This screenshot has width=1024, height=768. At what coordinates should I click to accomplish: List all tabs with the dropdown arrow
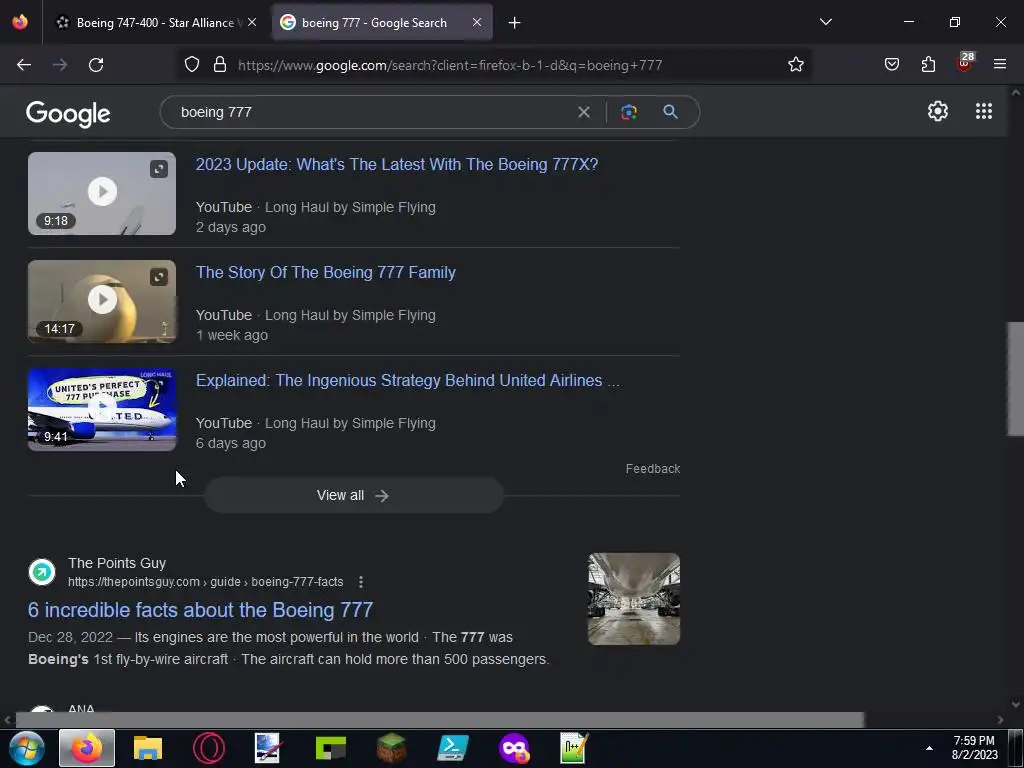(x=825, y=22)
